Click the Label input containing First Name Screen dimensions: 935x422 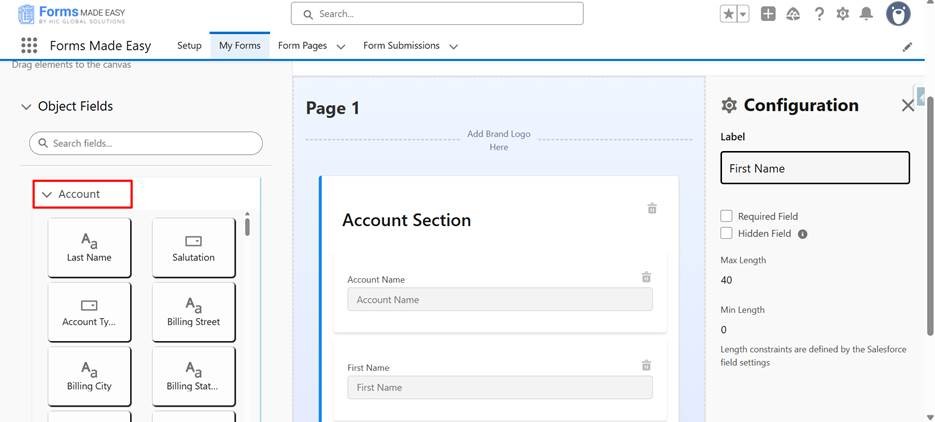814,168
